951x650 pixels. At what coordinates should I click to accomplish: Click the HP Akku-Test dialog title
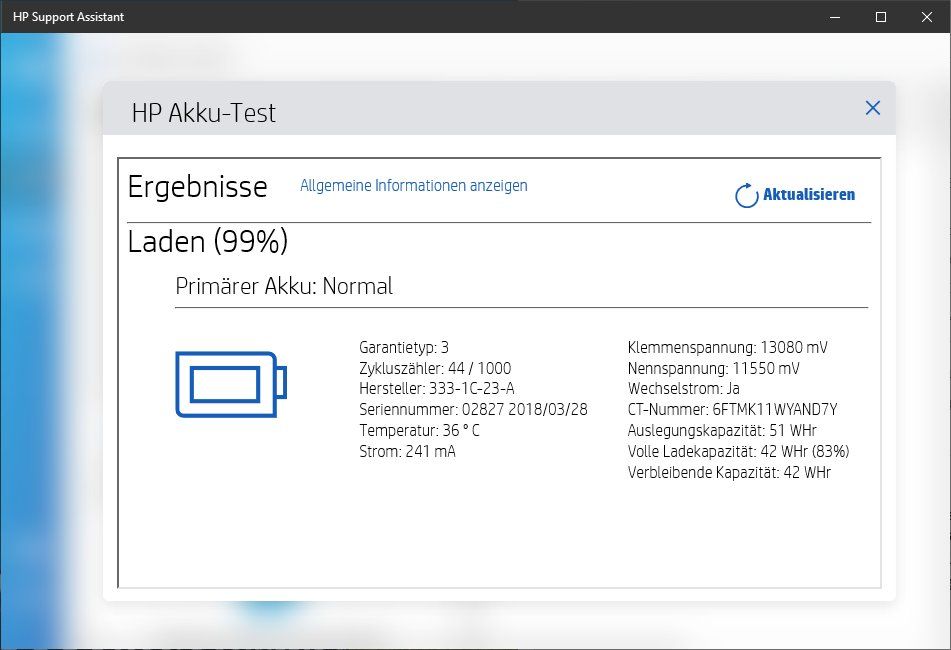pyautogui.click(x=204, y=113)
